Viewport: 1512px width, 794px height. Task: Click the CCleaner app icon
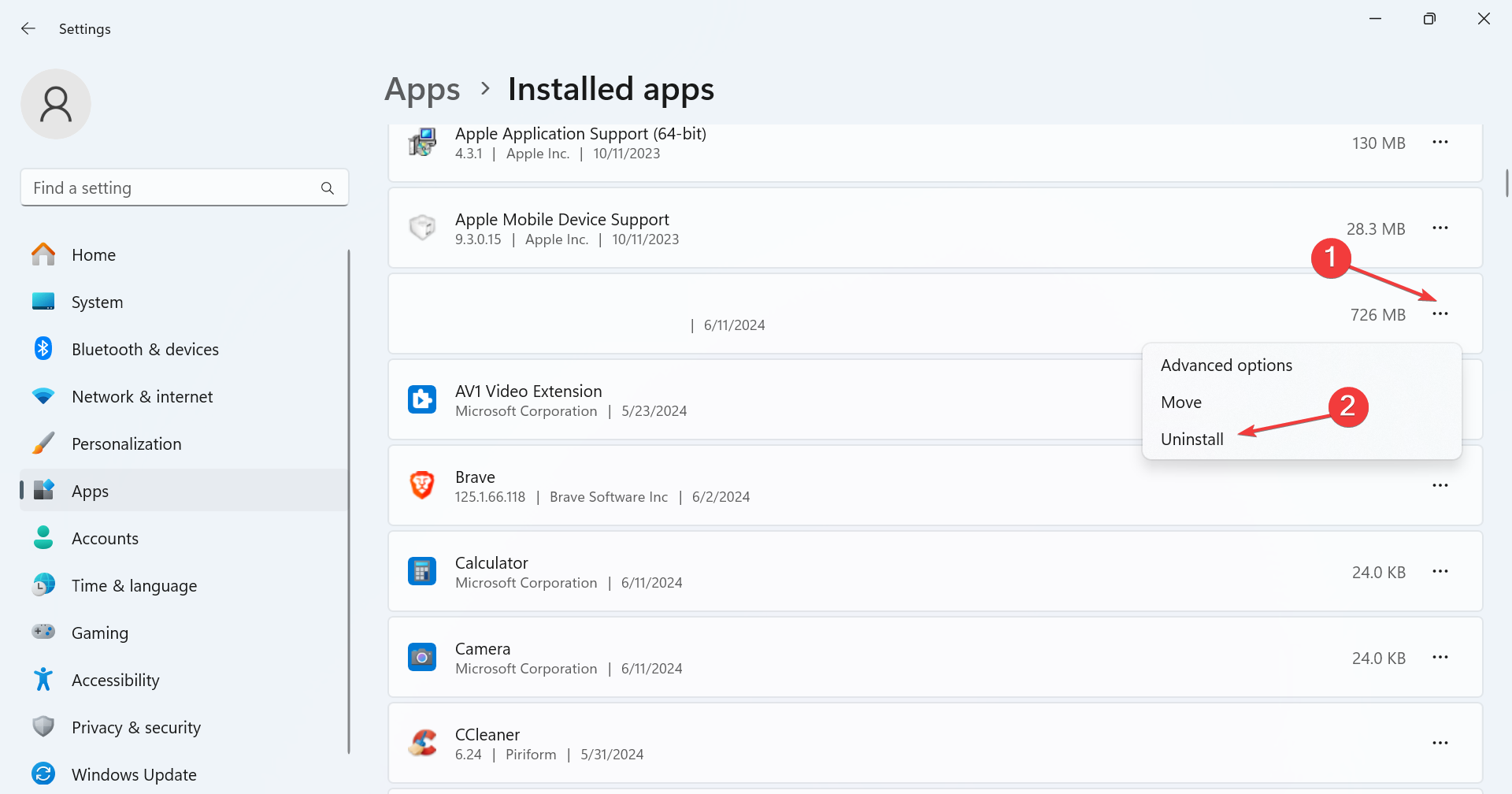point(423,743)
